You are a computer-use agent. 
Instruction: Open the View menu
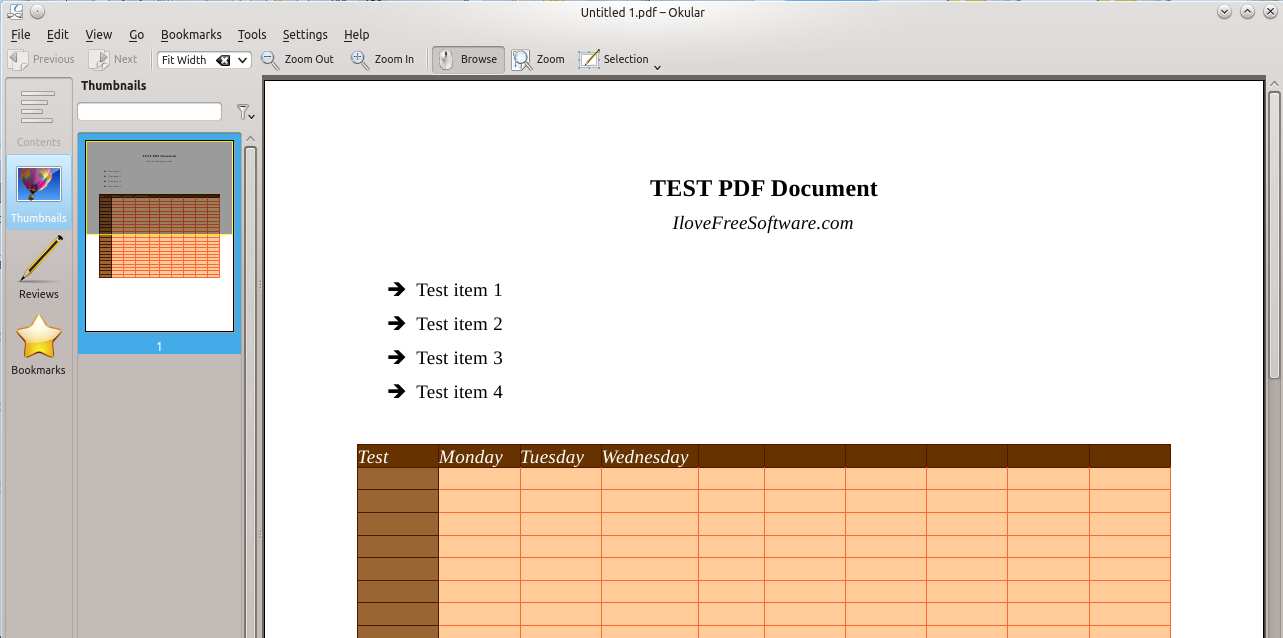coord(99,34)
